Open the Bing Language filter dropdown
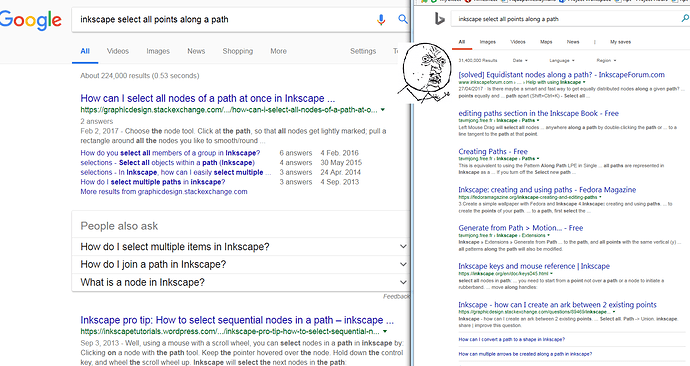Image resolution: width=690 pixels, height=366 pixels. (562, 60)
